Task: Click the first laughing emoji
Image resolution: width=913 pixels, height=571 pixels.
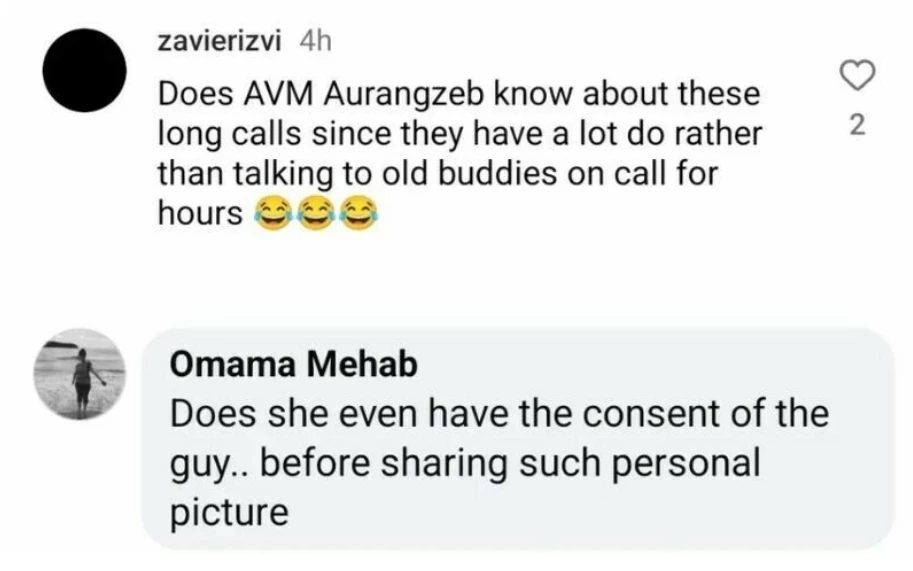Action: (272, 213)
